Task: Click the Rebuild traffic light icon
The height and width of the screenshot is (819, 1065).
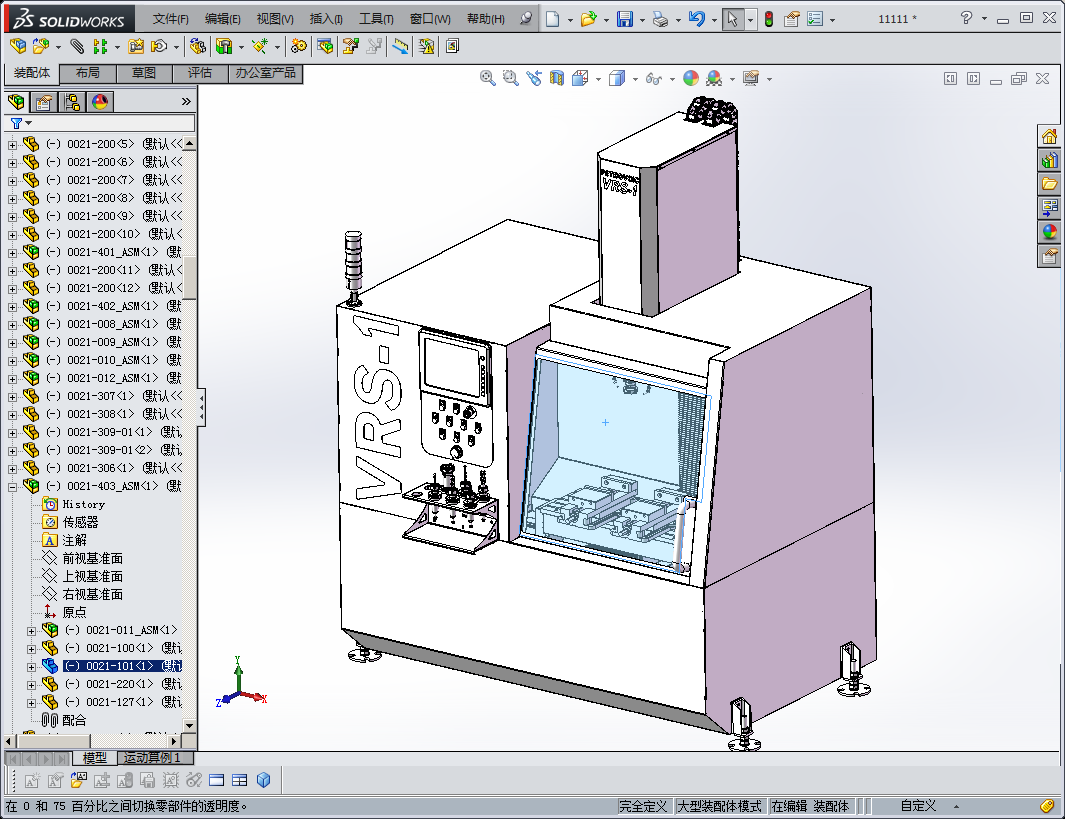Action: [x=768, y=19]
